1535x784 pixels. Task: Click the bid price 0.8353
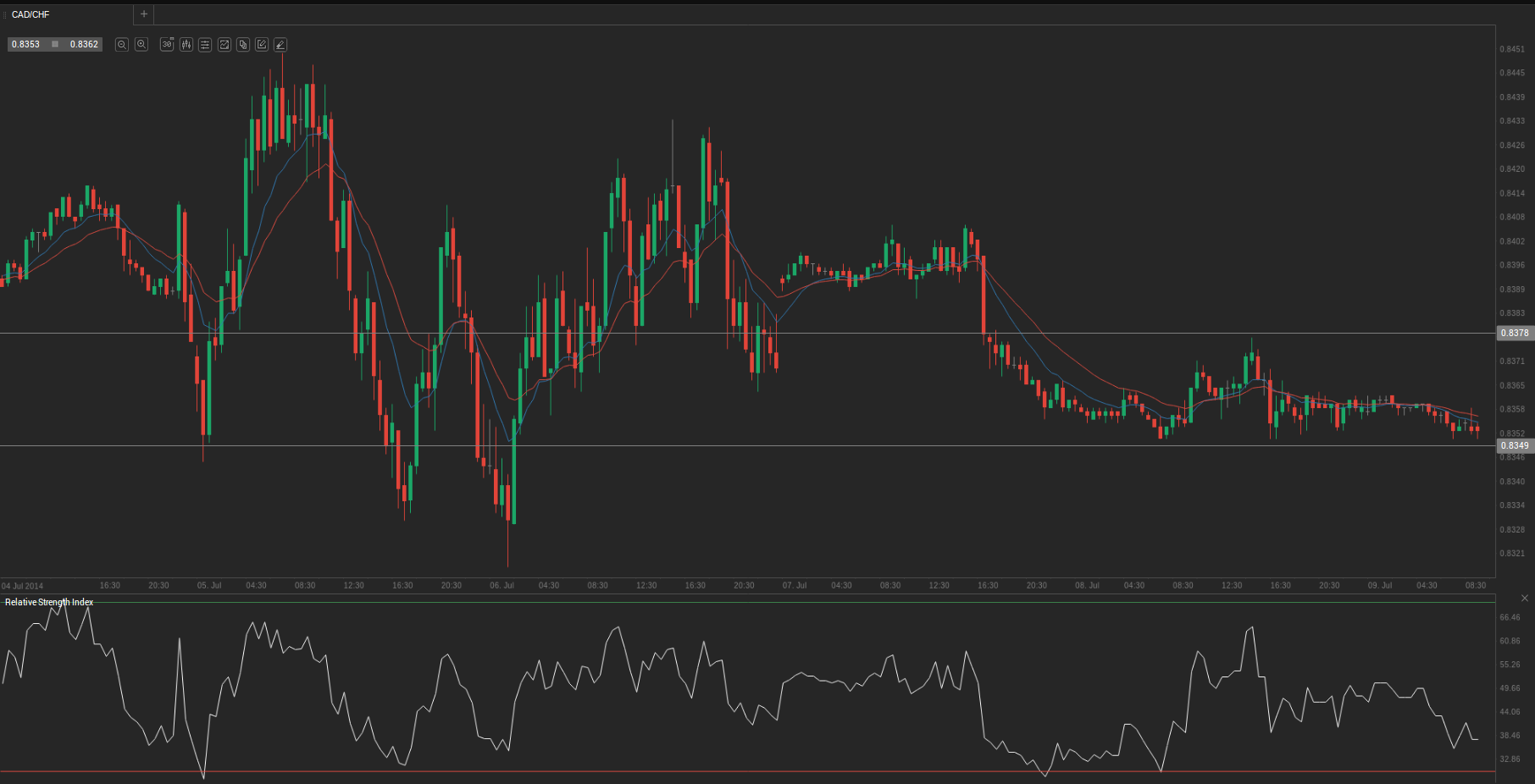(25, 44)
